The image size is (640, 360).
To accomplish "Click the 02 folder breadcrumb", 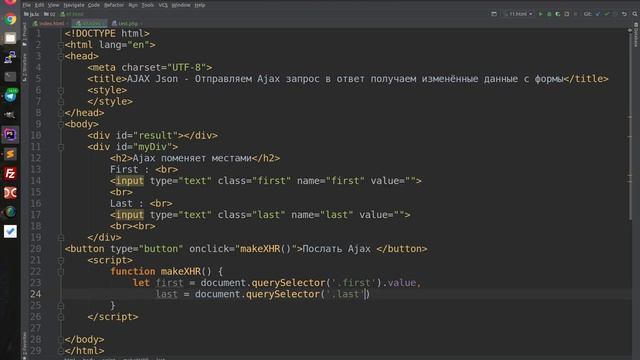I will (x=49, y=14).
